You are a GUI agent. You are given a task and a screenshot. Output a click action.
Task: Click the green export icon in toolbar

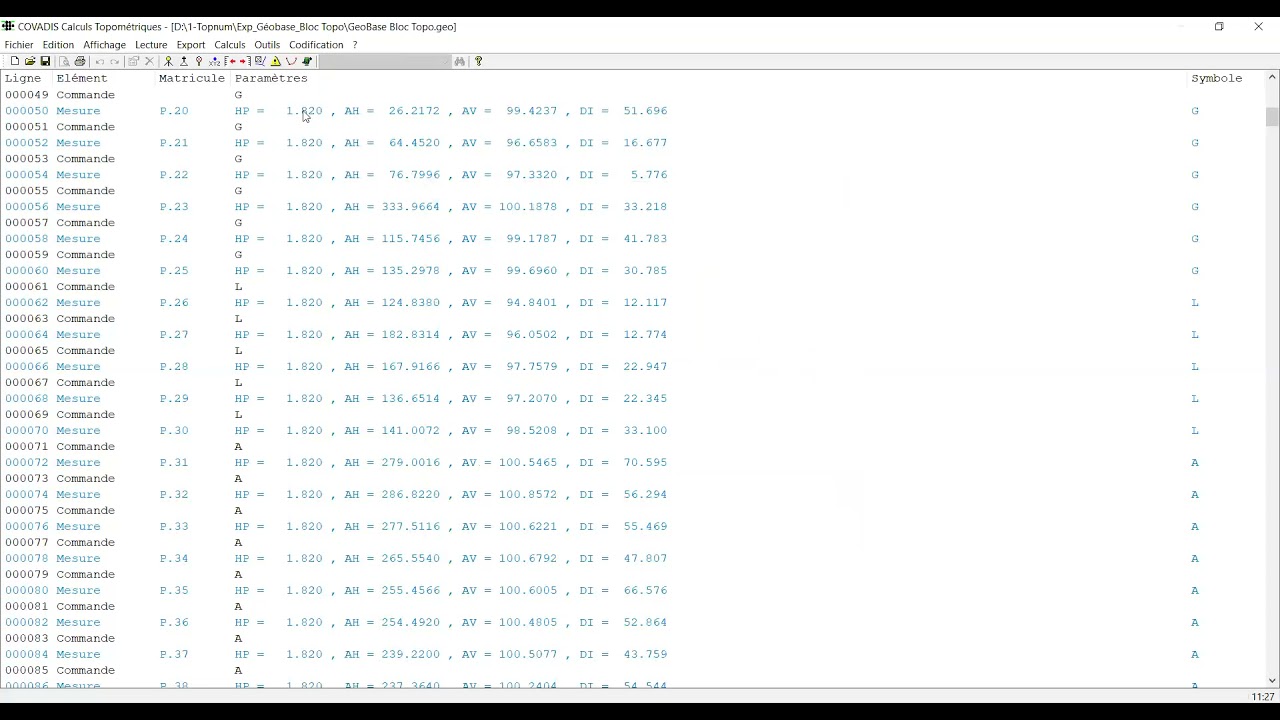(307, 61)
